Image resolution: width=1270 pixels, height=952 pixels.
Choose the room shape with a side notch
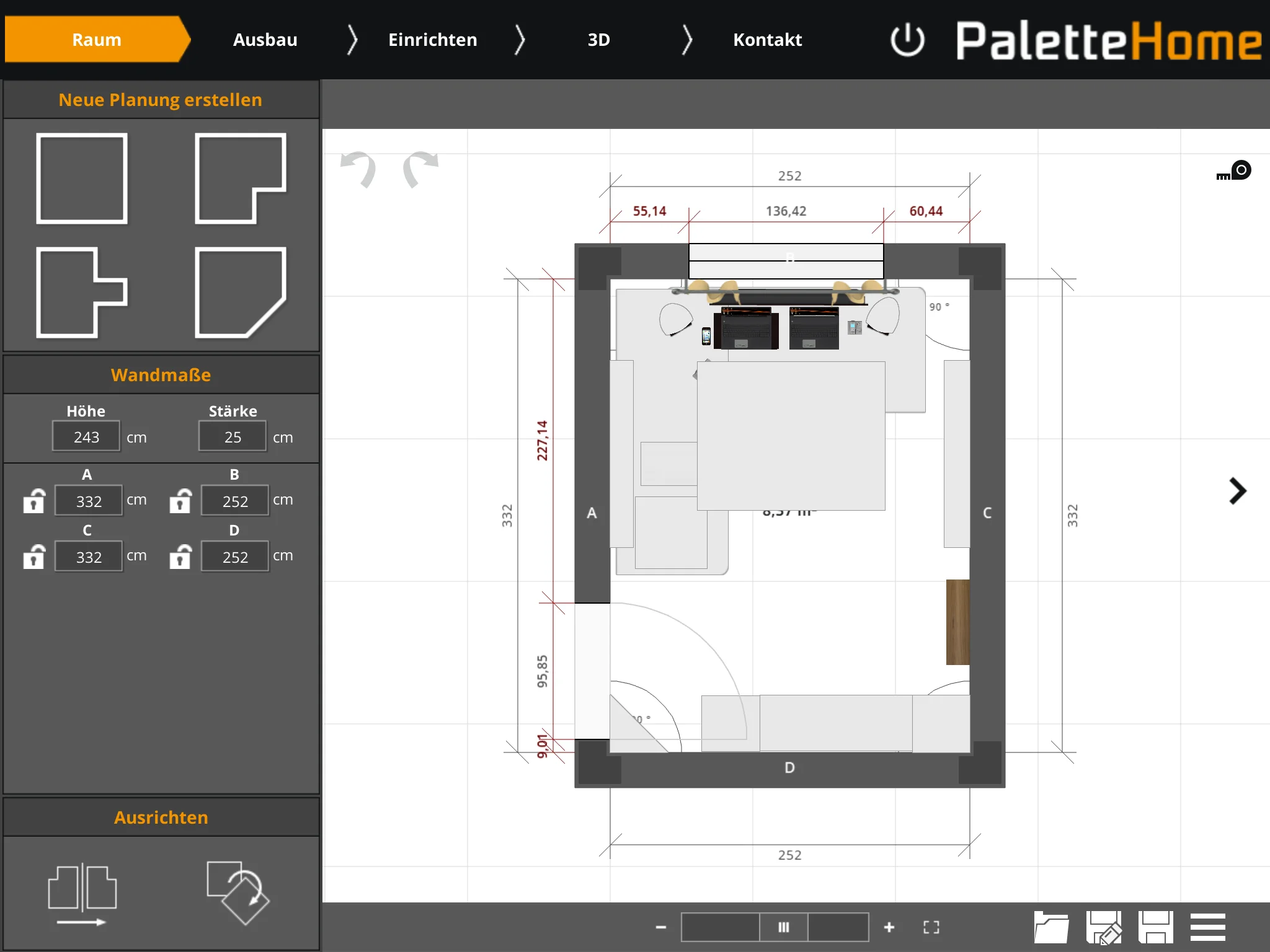[x=82, y=293]
